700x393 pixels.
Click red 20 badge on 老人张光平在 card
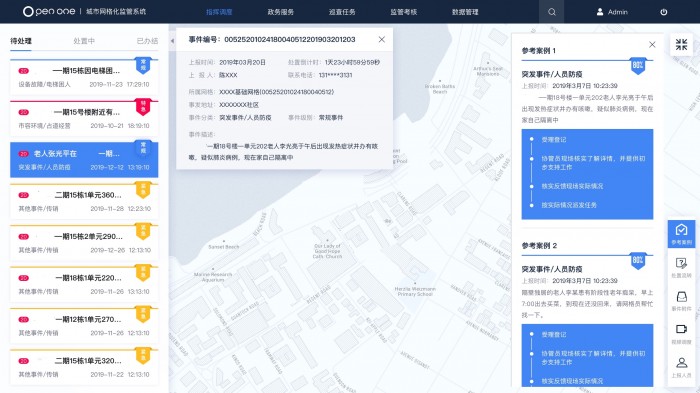pos(24,154)
